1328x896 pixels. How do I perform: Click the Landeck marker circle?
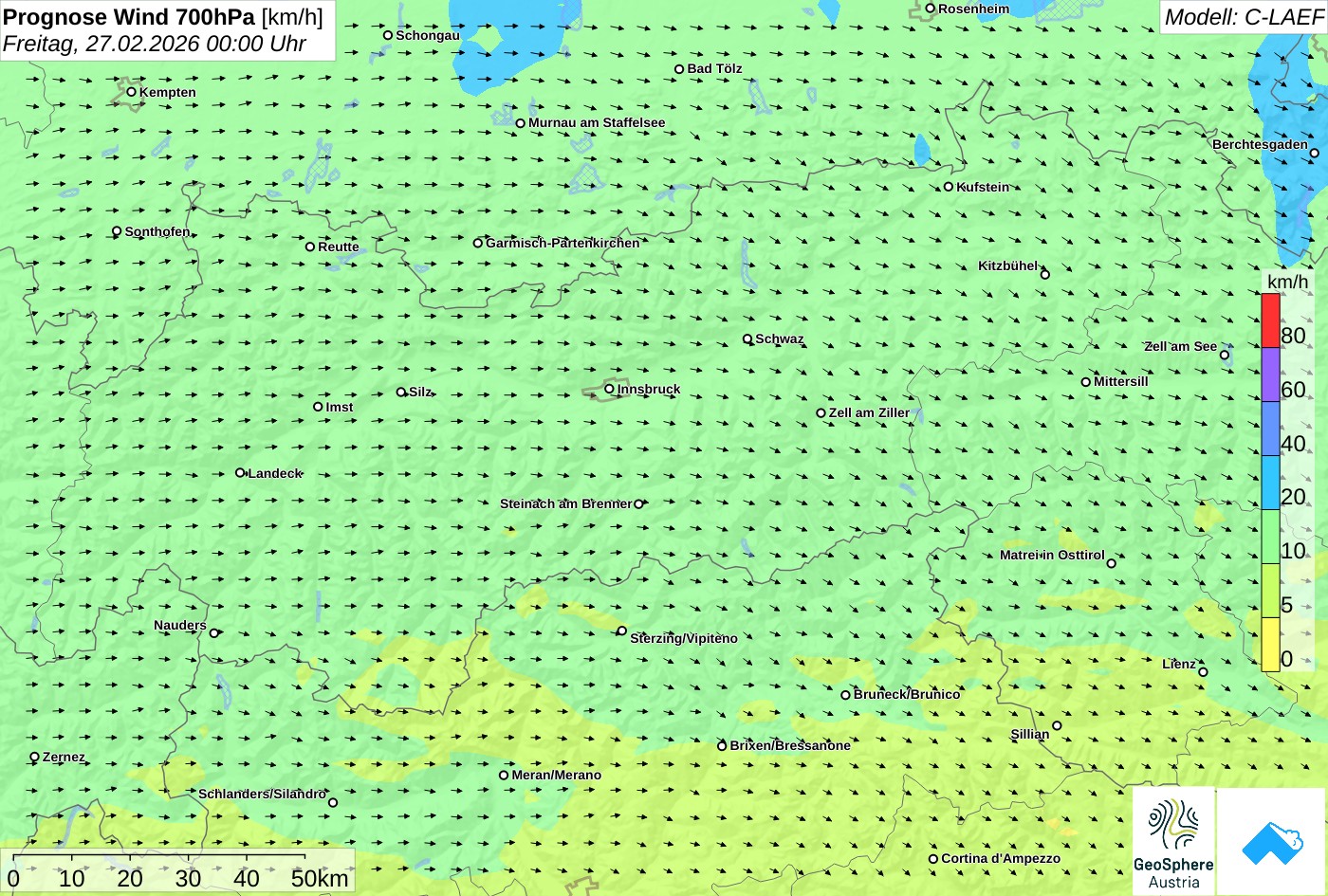point(240,472)
